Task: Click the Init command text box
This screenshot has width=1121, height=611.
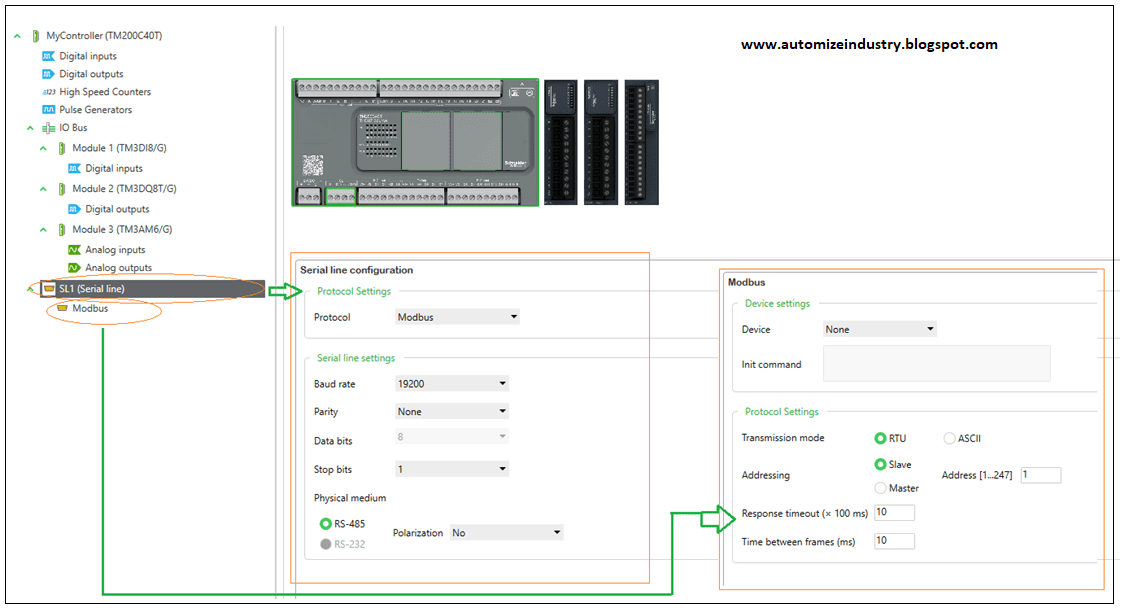Action: [937, 364]
